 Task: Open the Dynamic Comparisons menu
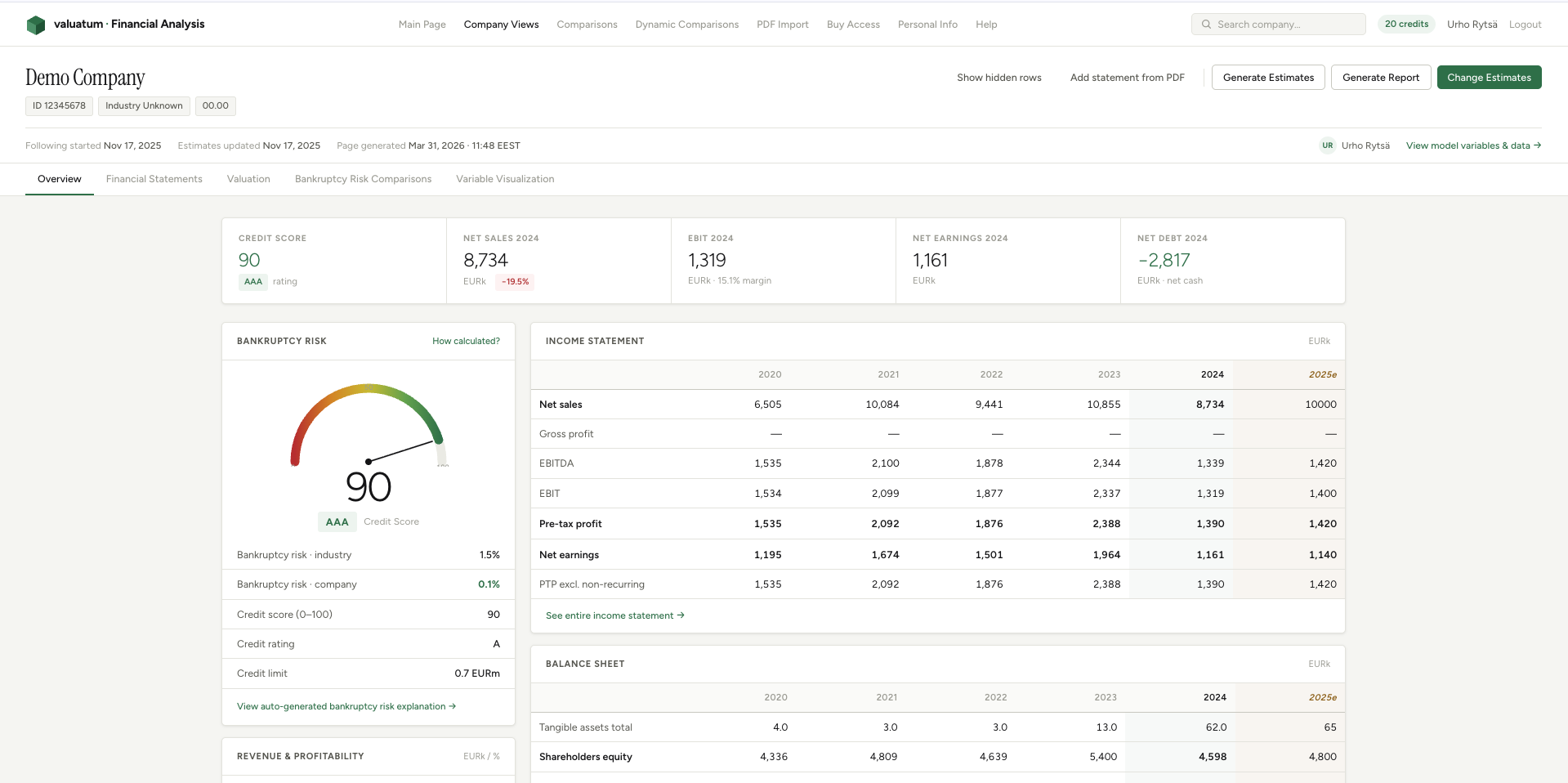[x=686, y=24]
